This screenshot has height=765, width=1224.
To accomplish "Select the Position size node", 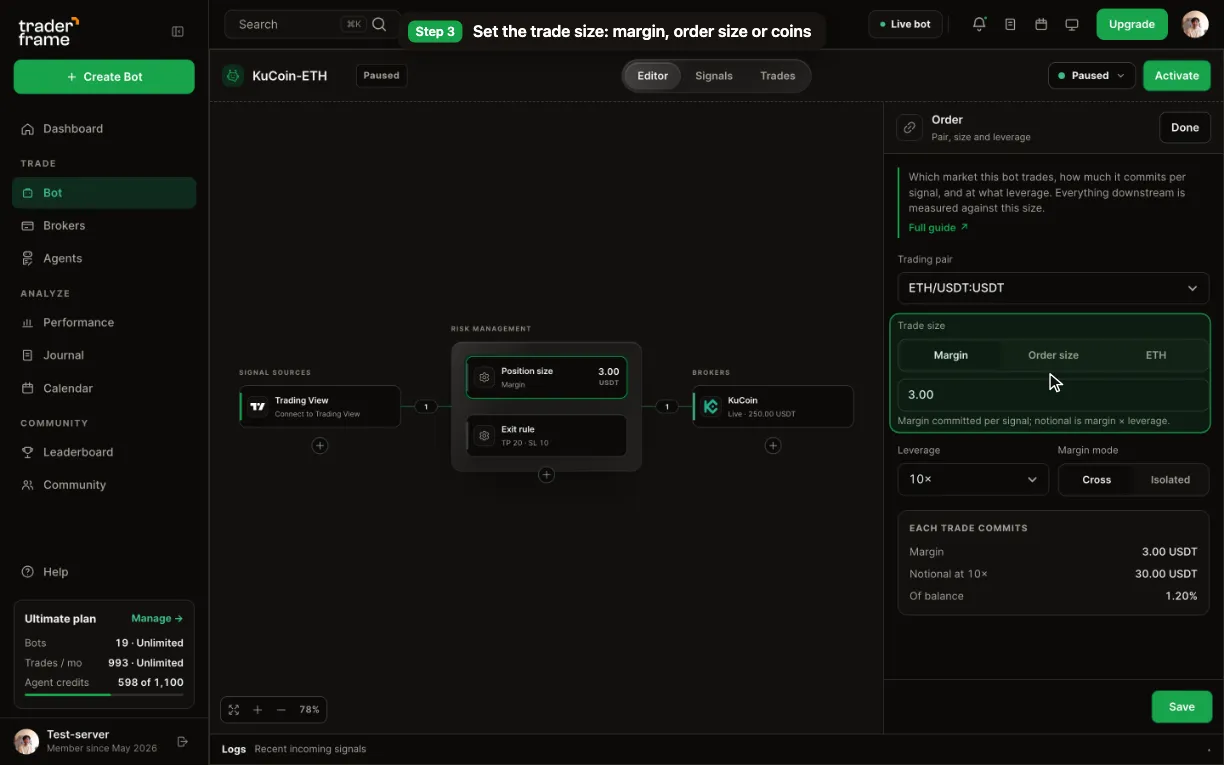I will [546, 377].
